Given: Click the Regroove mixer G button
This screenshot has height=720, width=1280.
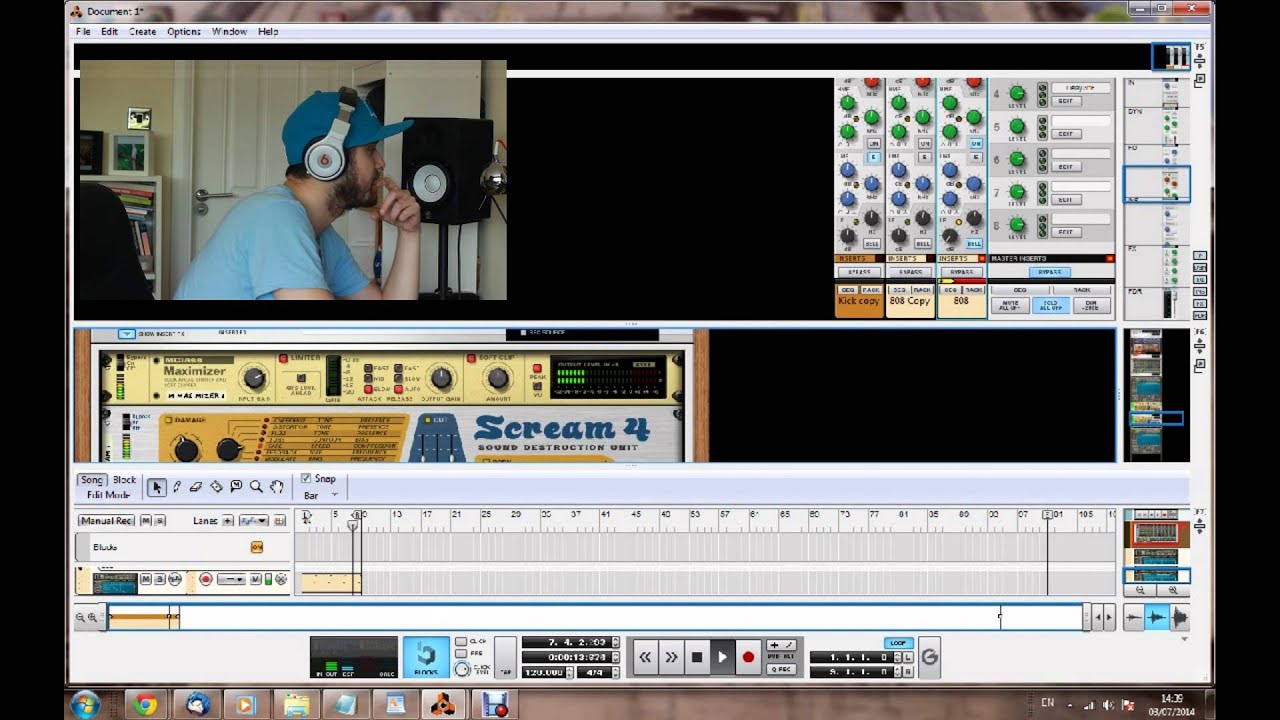Looking at the screenshot, I should [929, 657].
